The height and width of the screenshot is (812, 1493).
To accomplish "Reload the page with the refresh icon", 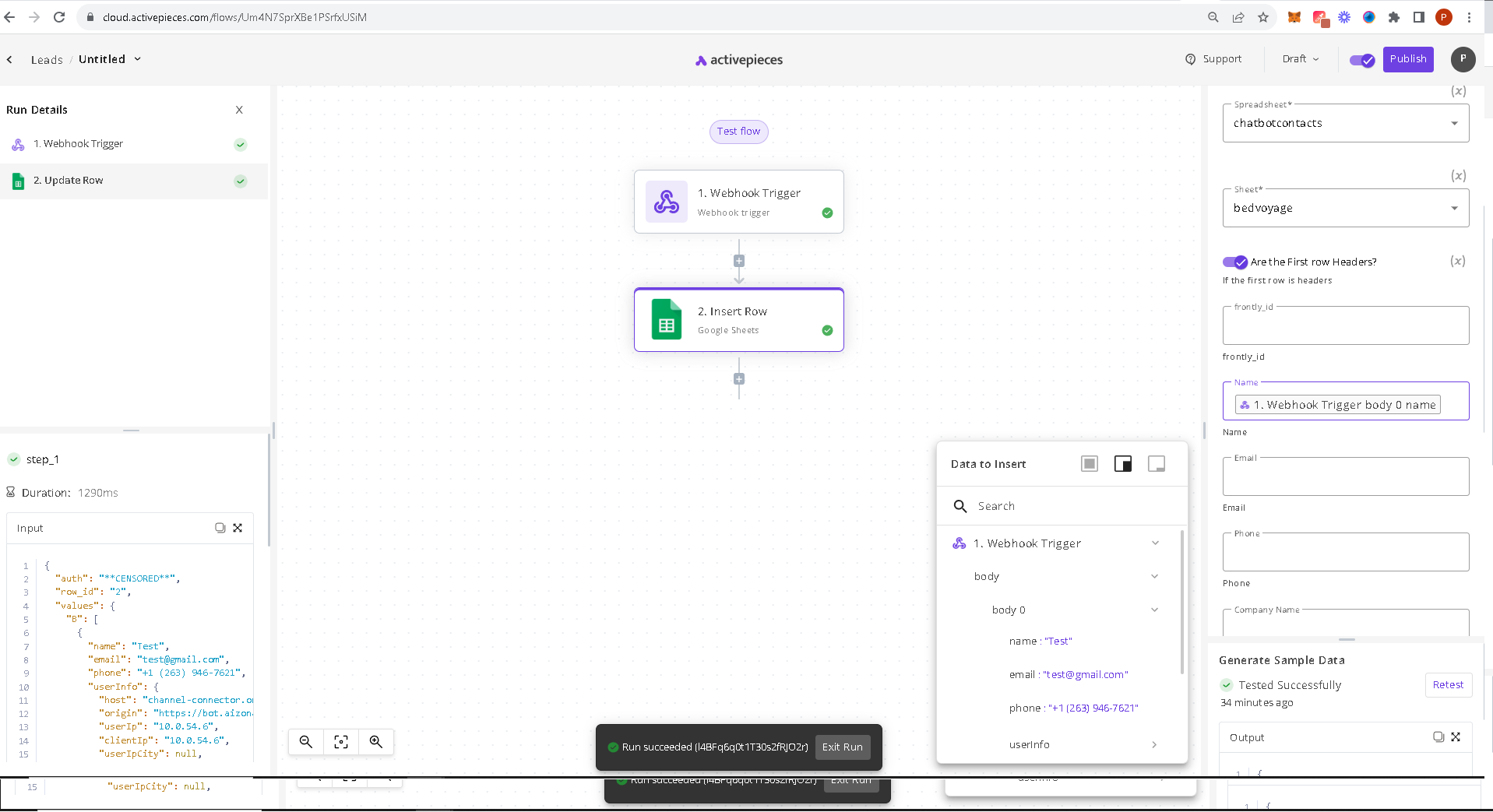I will coord(59,17).
